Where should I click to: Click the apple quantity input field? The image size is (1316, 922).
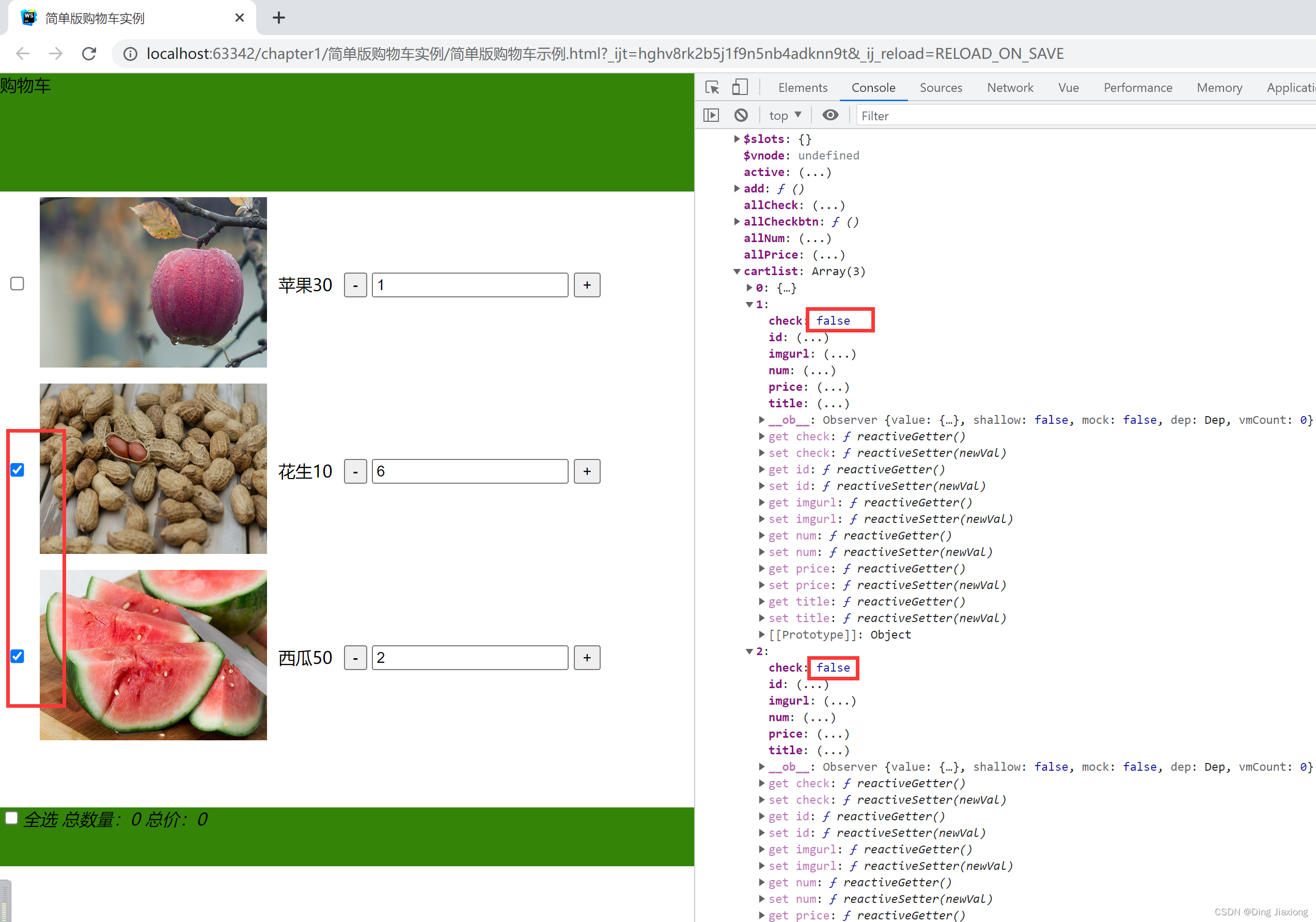coord(469,285)
